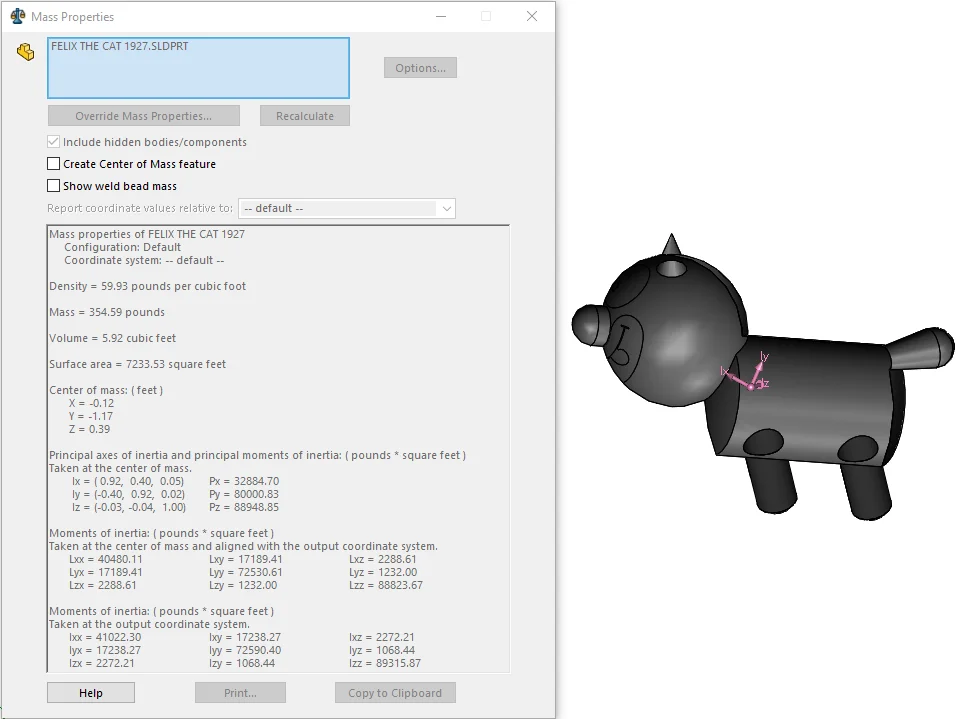Viewport: 970px width, 719px height.
Task: Click the Help button
Action: pyautogui.click(x=91, y=693)
